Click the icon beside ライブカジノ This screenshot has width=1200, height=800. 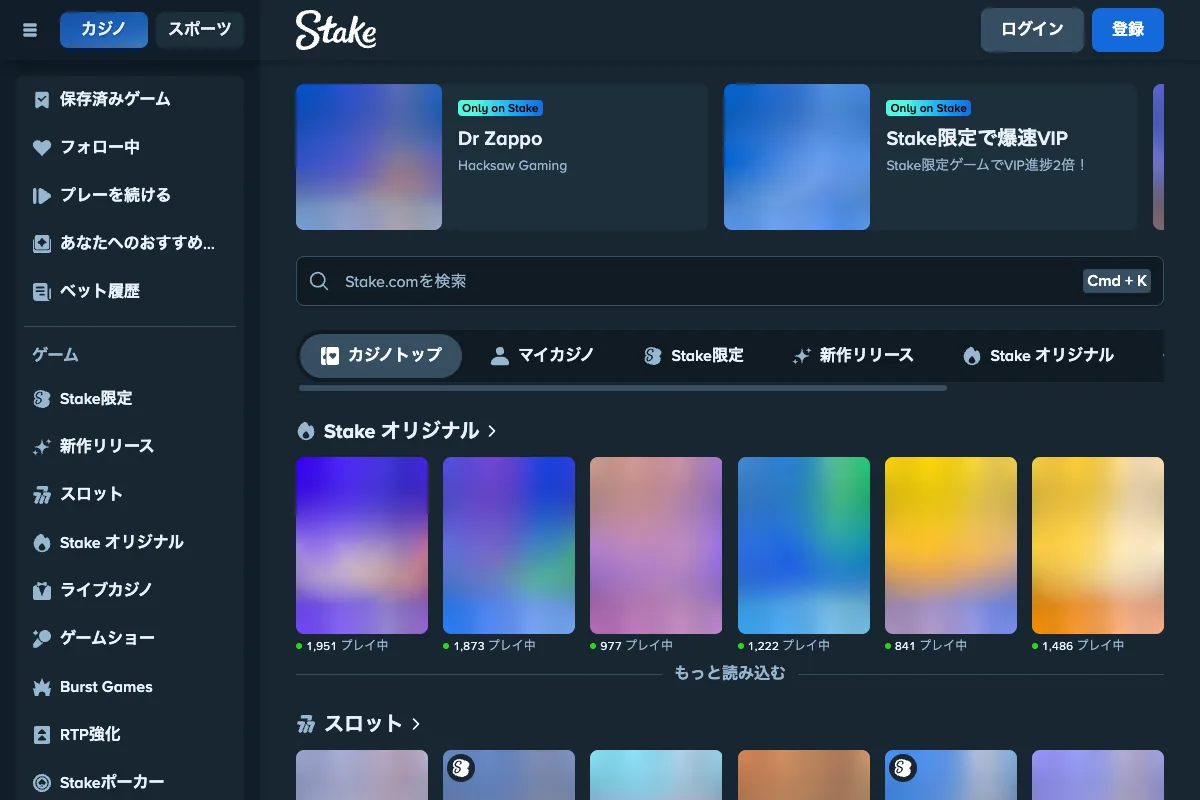point(41,591)
